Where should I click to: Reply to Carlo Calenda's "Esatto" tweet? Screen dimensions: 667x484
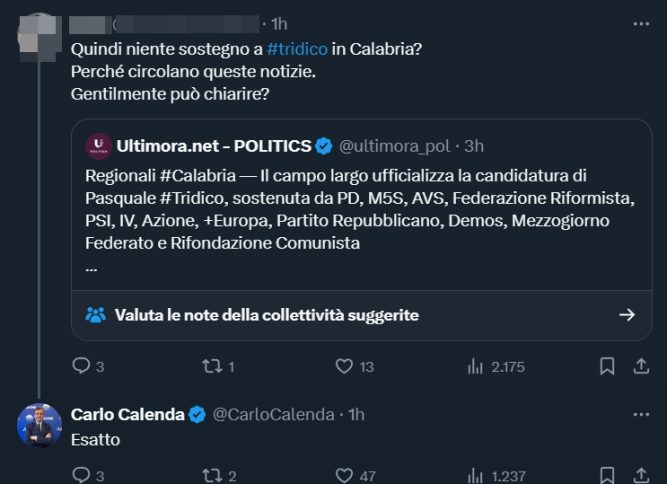click(81, 476)
